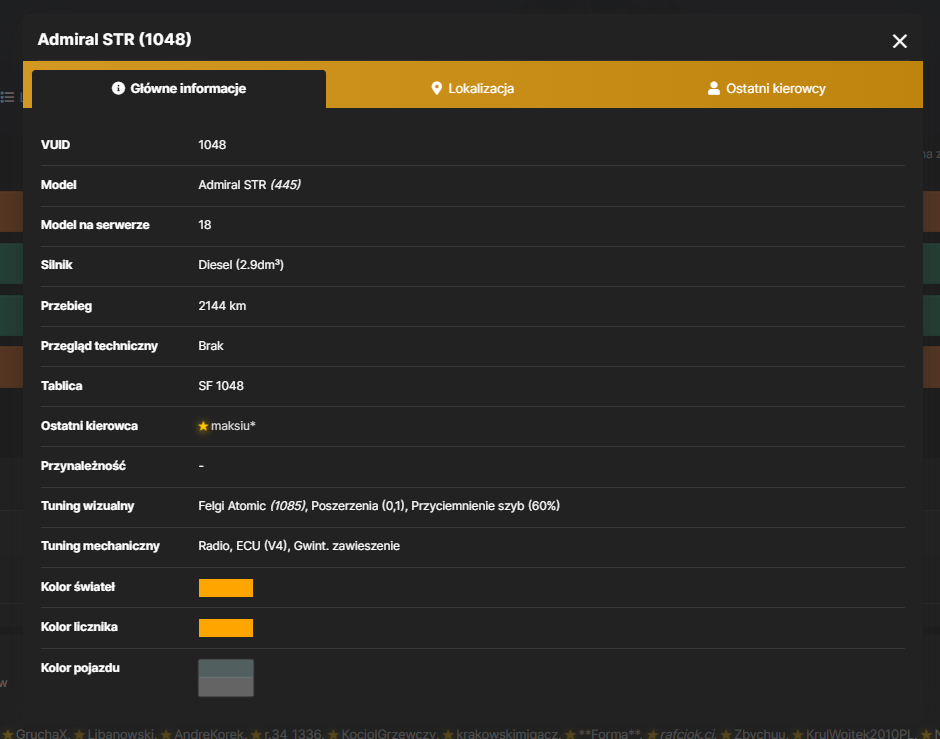Click the Felgi Atomic (1085) tuning entry

point(252,506)
